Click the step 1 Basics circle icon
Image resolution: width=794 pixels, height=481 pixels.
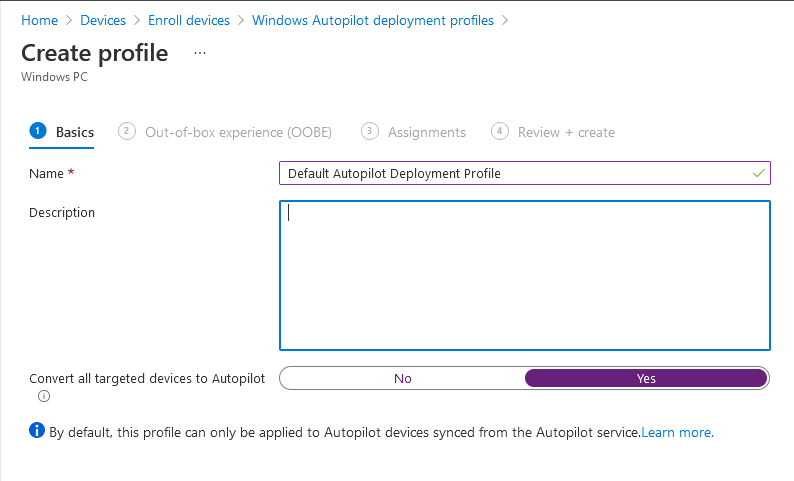(38, 131)
